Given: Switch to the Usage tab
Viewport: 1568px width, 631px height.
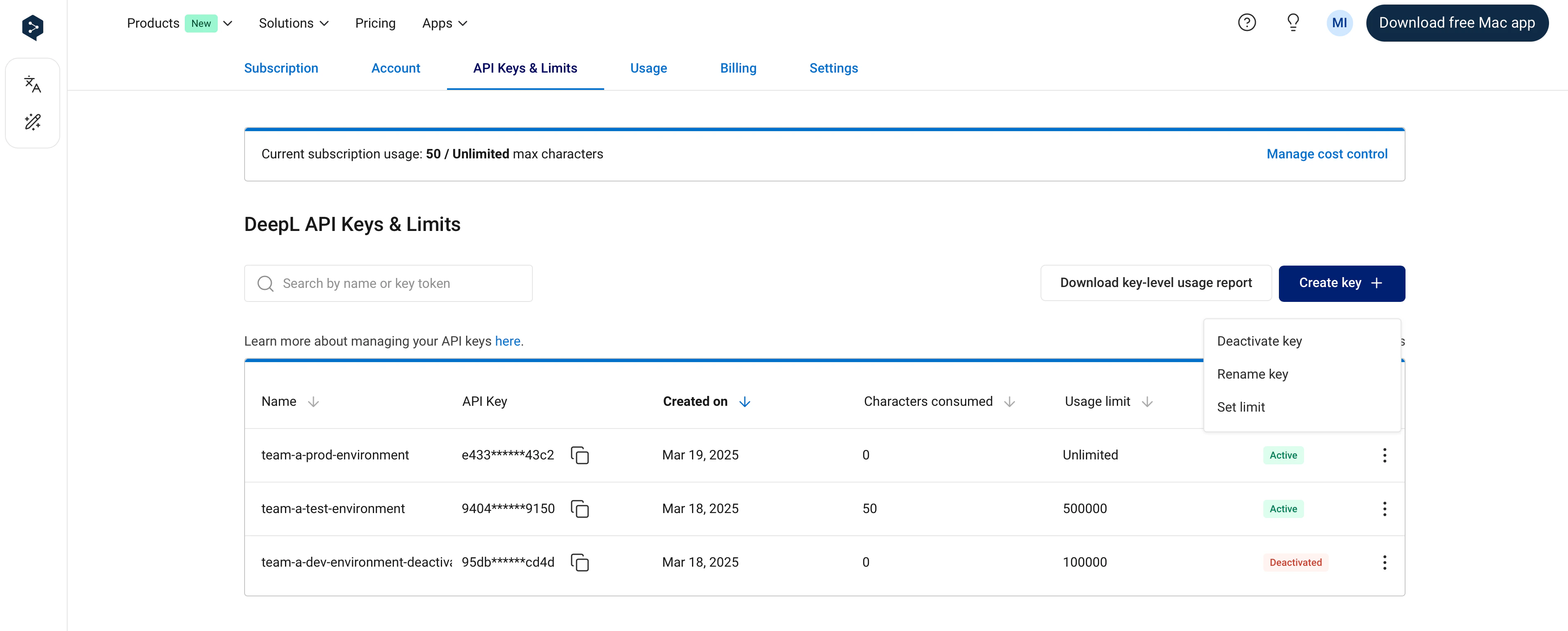Looking at the screenshot, I should click(648, 68).
